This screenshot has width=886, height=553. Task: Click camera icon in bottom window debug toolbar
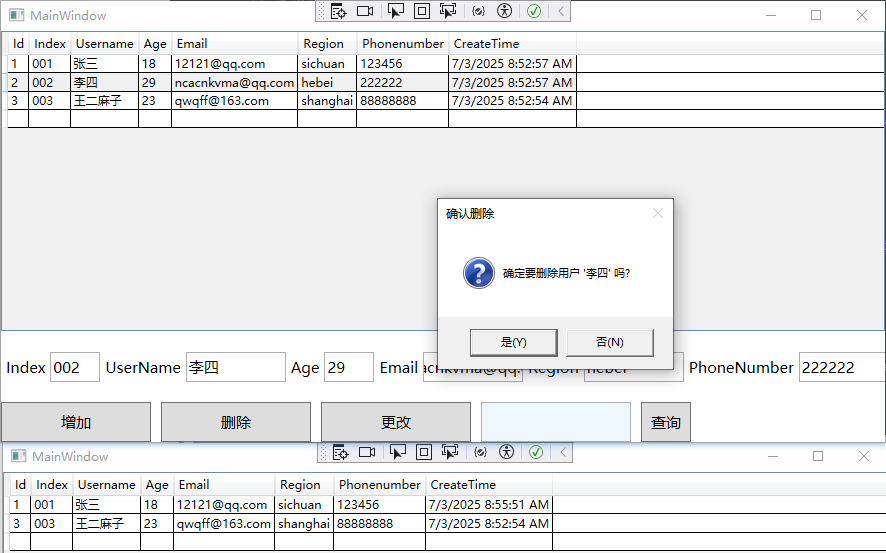point(367,452)
